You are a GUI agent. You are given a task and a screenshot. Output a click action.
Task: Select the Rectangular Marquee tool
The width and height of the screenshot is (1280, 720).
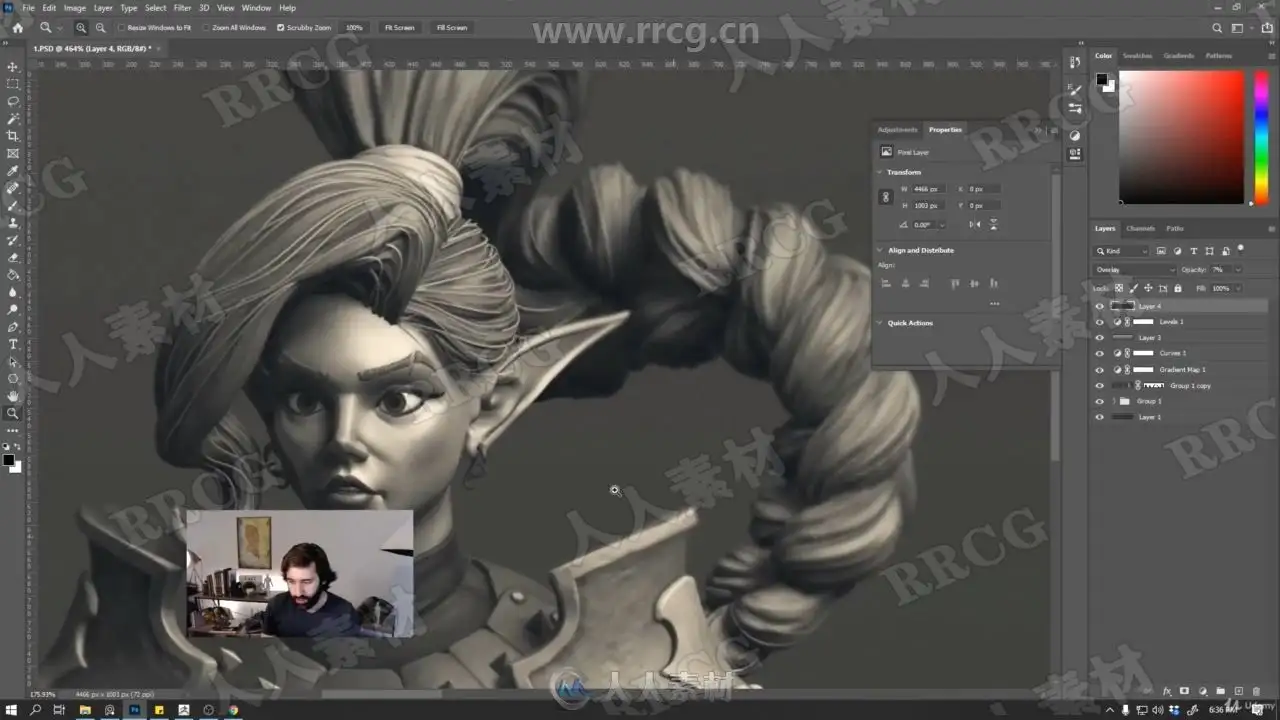[13, 84]
